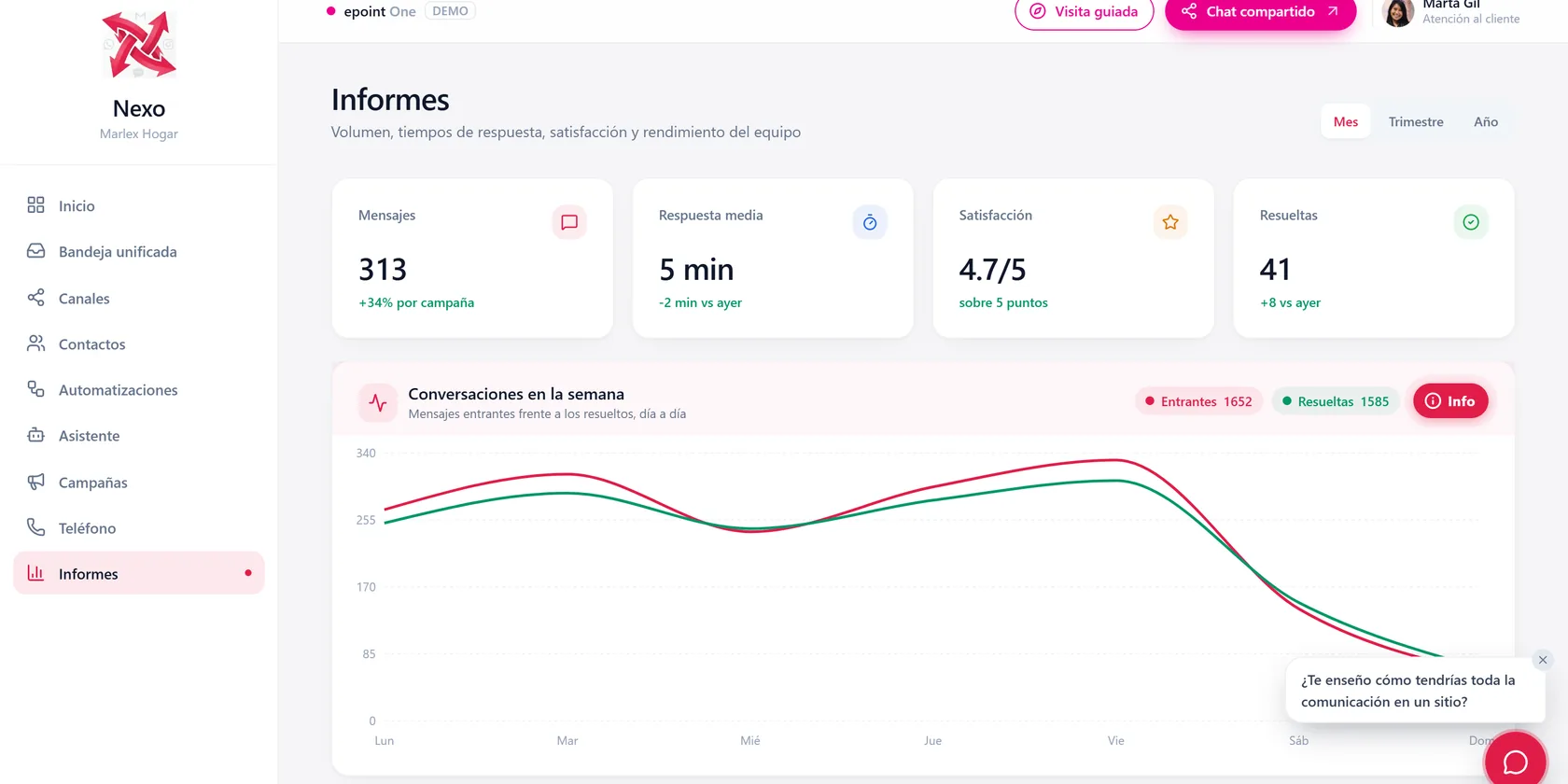
Task: Click the star icon on Satisfacción card
Action: click(1170, 222)
